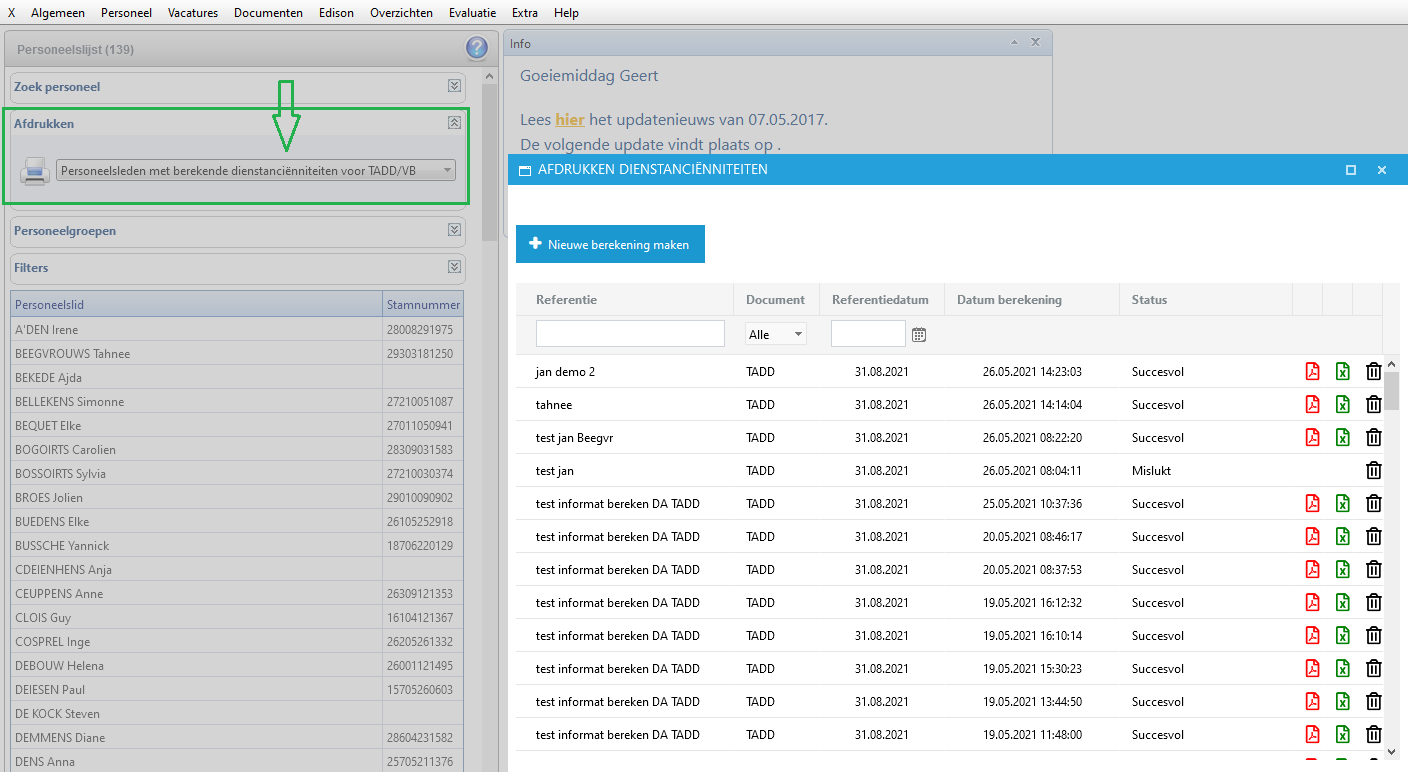This screenshot has height=772, width=1408.
Task: Export 'tahnee' row to Excel
Action: click(x=1343, y=405)
